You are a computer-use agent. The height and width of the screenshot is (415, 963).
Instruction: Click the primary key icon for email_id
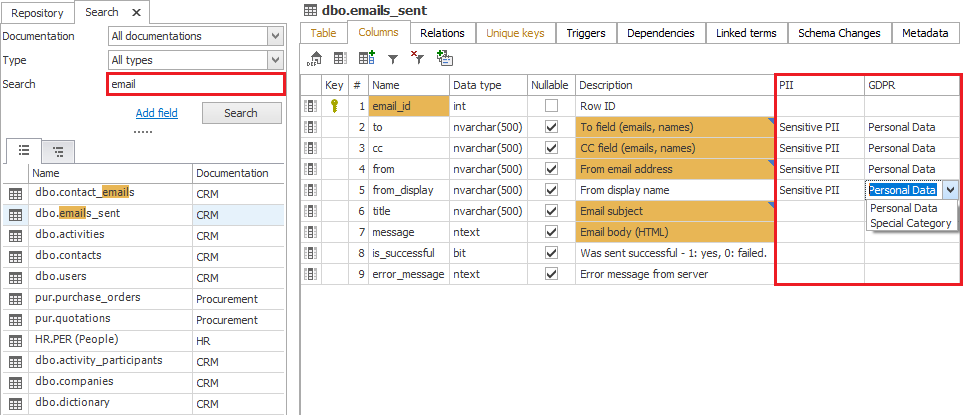[x=334, y=106]
